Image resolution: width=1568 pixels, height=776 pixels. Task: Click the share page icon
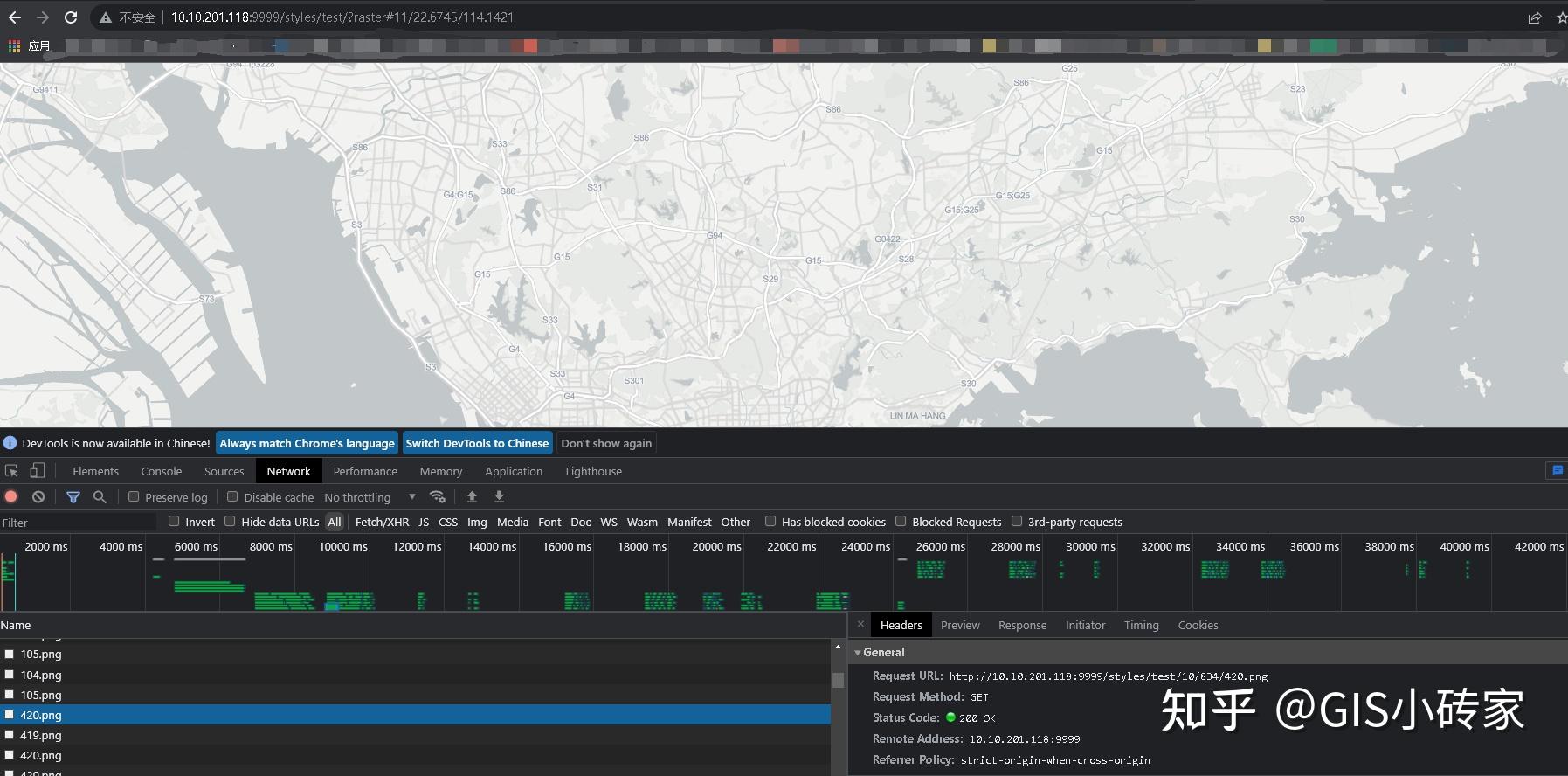(x=1535, y=17)
